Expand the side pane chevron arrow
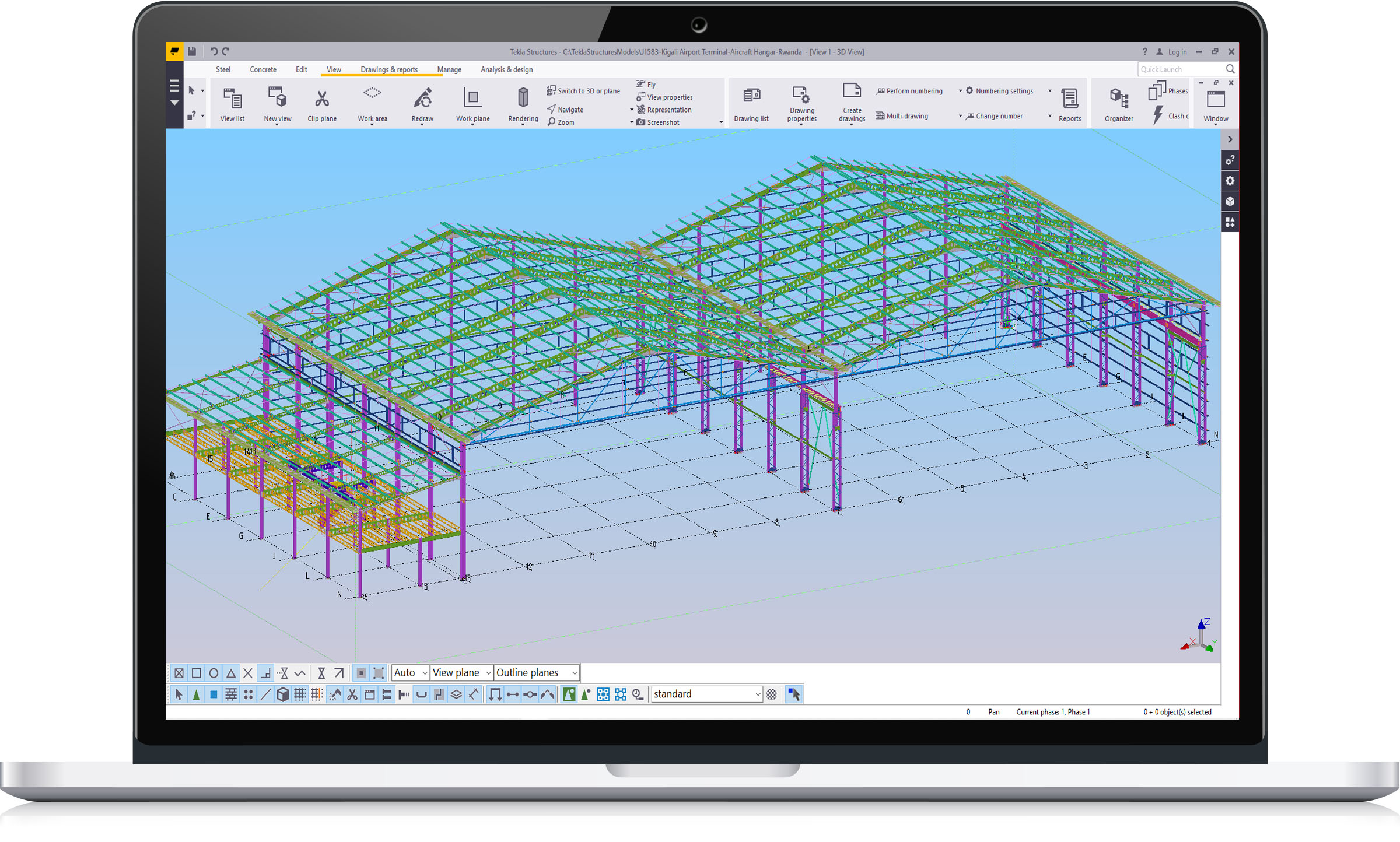The width and height of the screenshot is (1400, 842). (1230, 139)
